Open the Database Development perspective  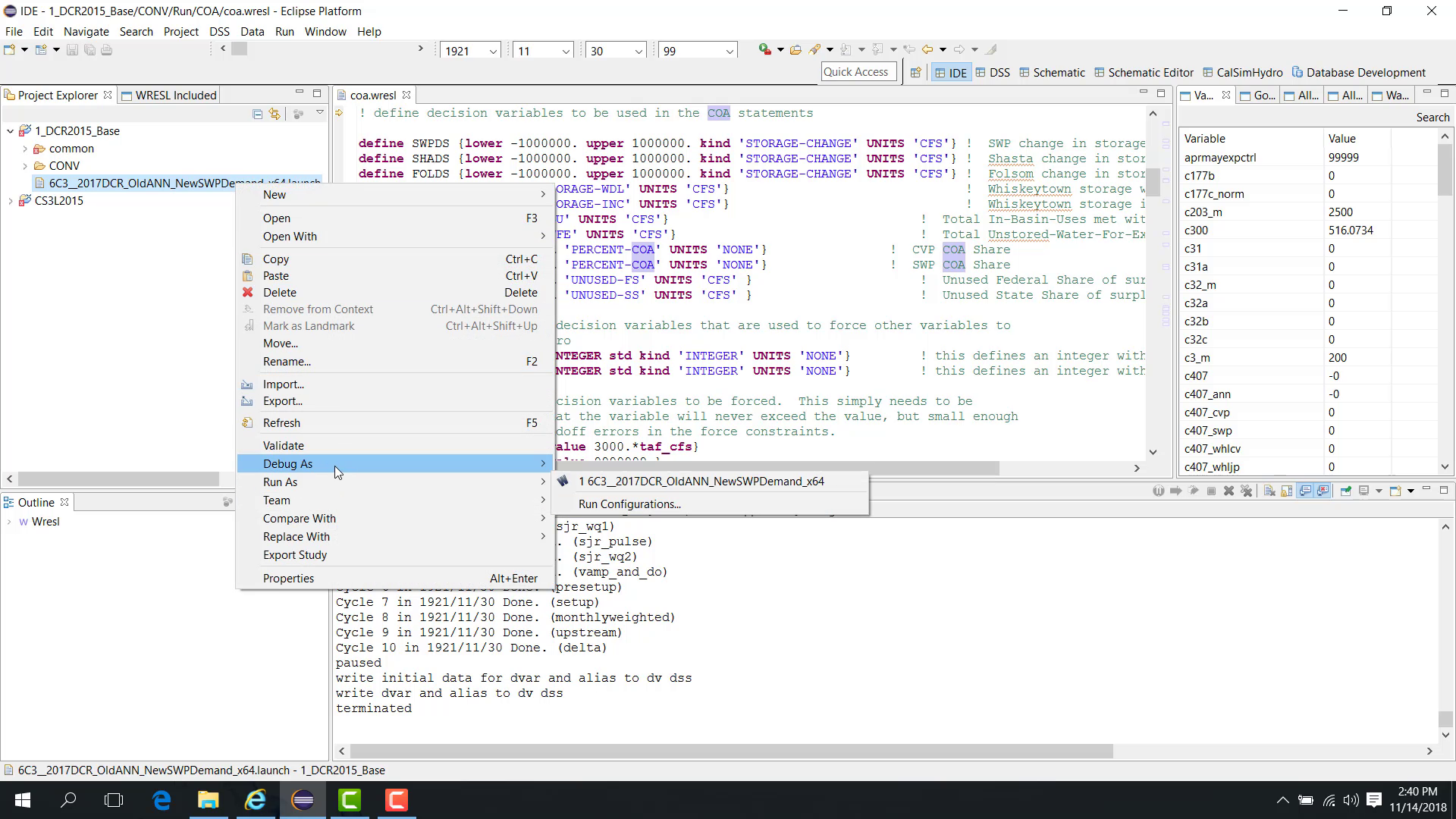[1359, 73]
